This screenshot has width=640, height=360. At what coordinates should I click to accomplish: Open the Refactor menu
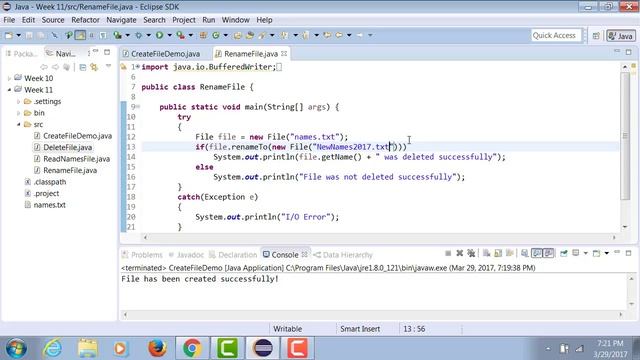coord(85,20)
